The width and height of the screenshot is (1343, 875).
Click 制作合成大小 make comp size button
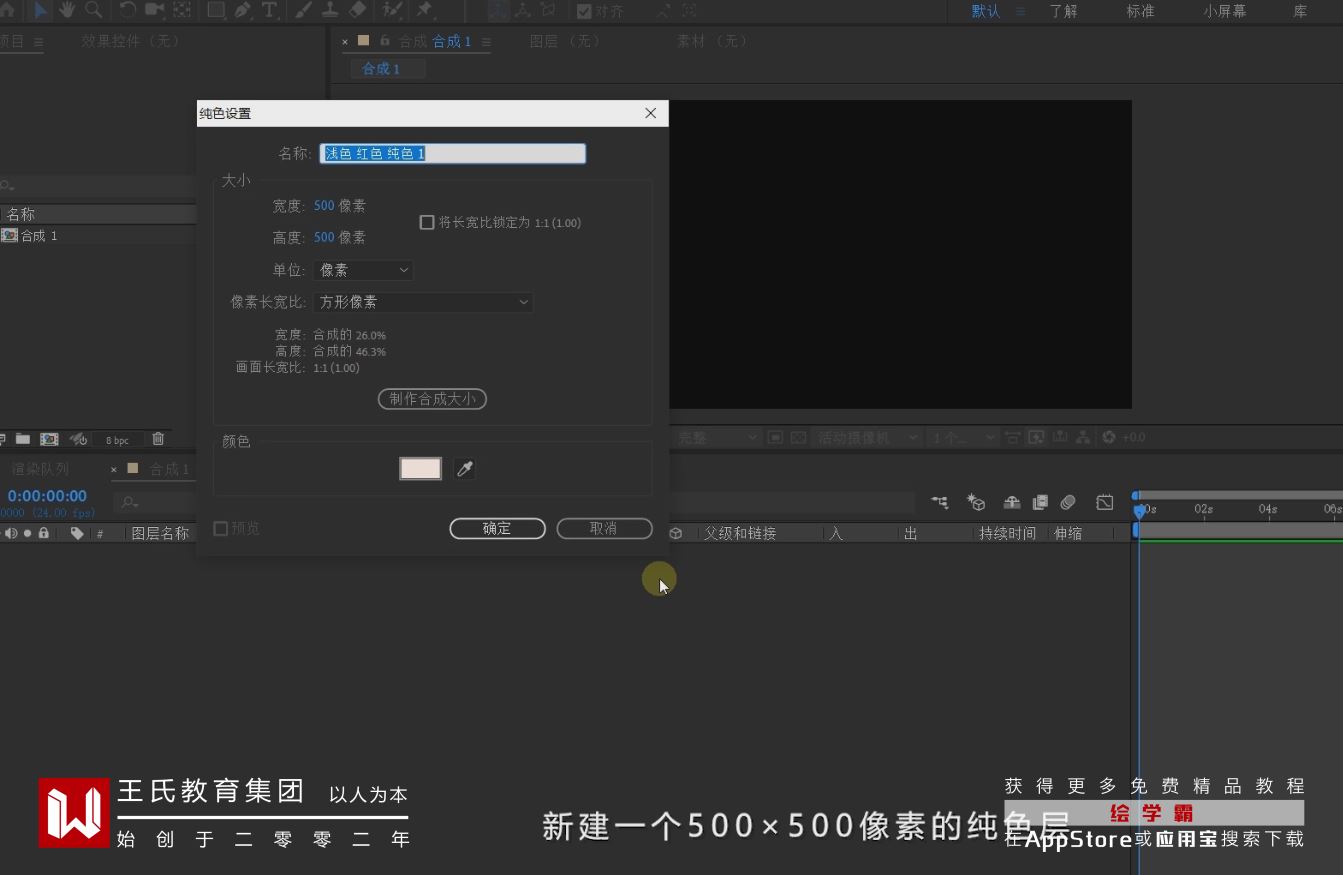[432, 399]
